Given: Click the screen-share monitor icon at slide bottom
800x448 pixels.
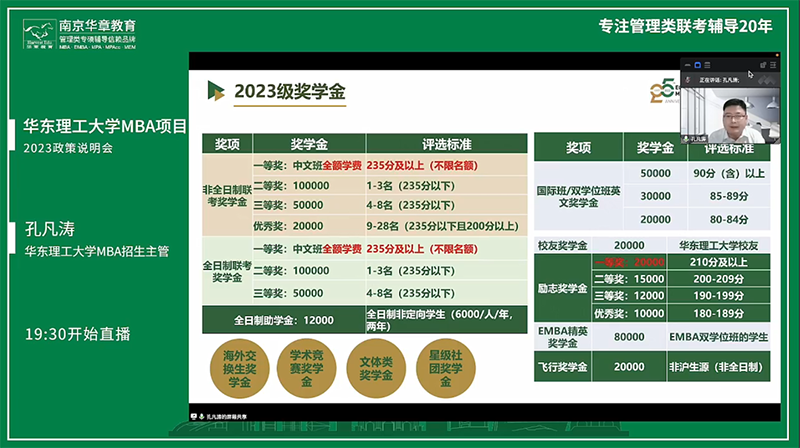Looking at the screenshot, I should [x=194, y=416].
